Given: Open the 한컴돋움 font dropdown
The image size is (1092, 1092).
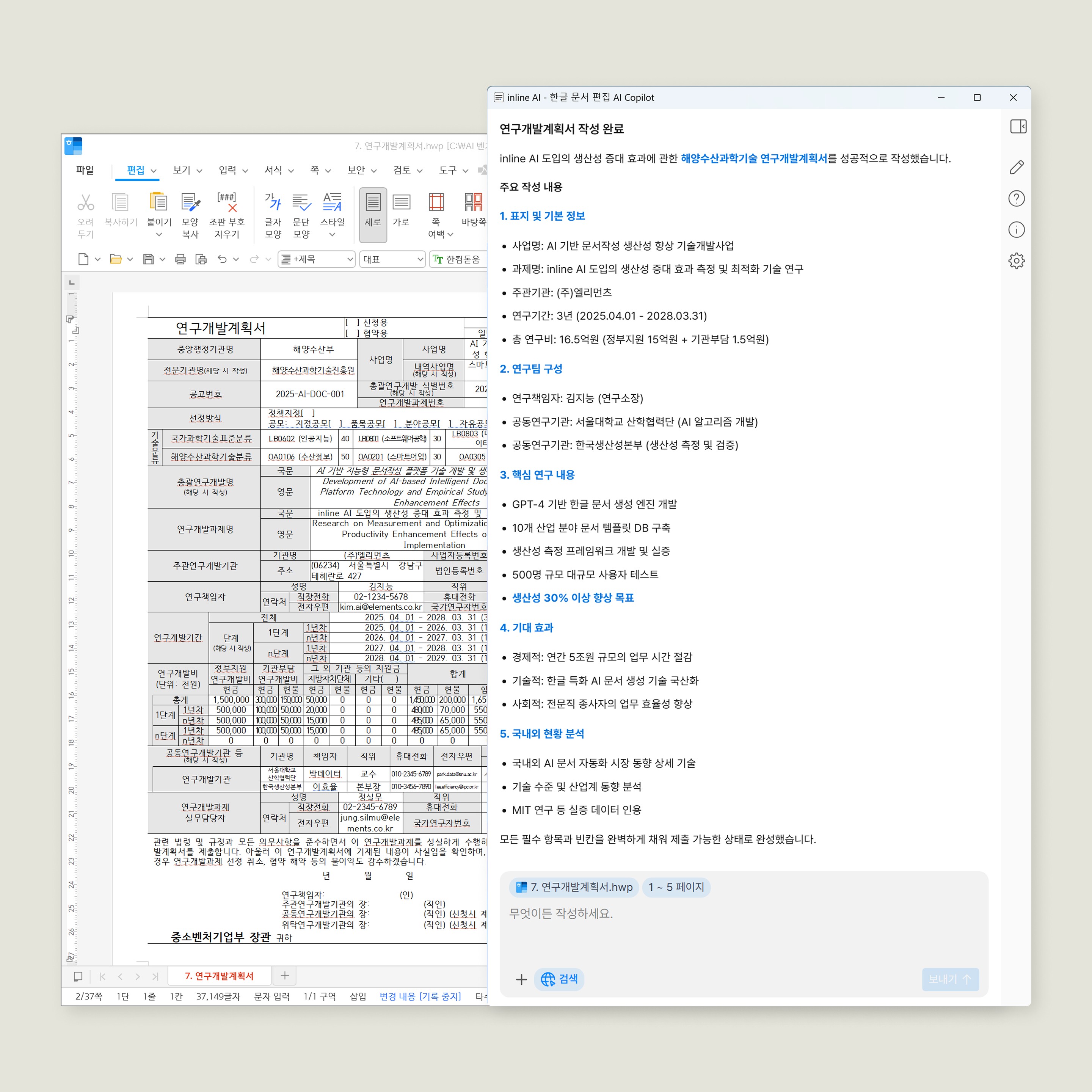Looking at the screenshot, I should pos(458,259).
